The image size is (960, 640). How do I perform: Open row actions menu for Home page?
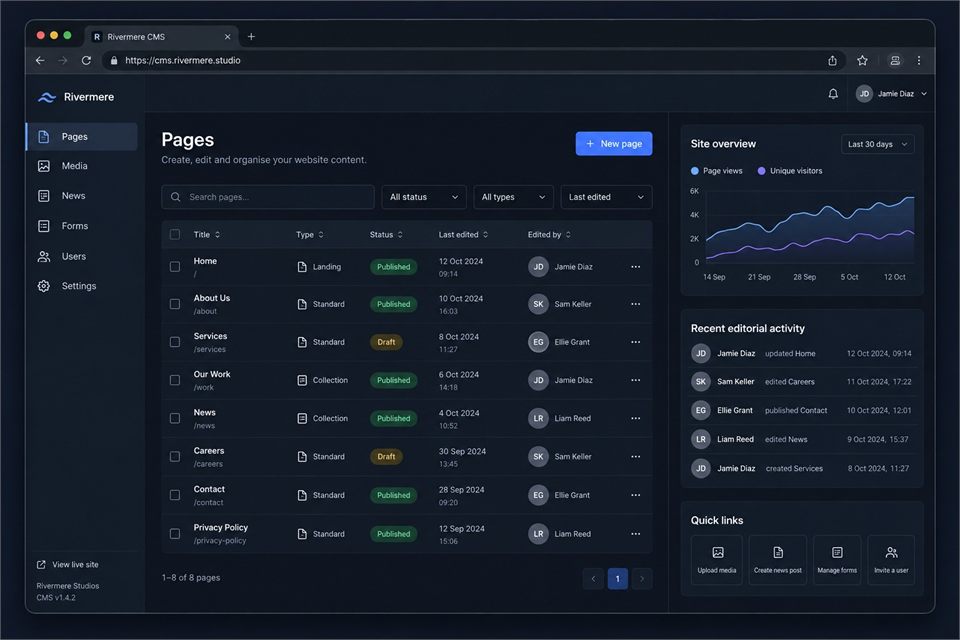(636, 266)
